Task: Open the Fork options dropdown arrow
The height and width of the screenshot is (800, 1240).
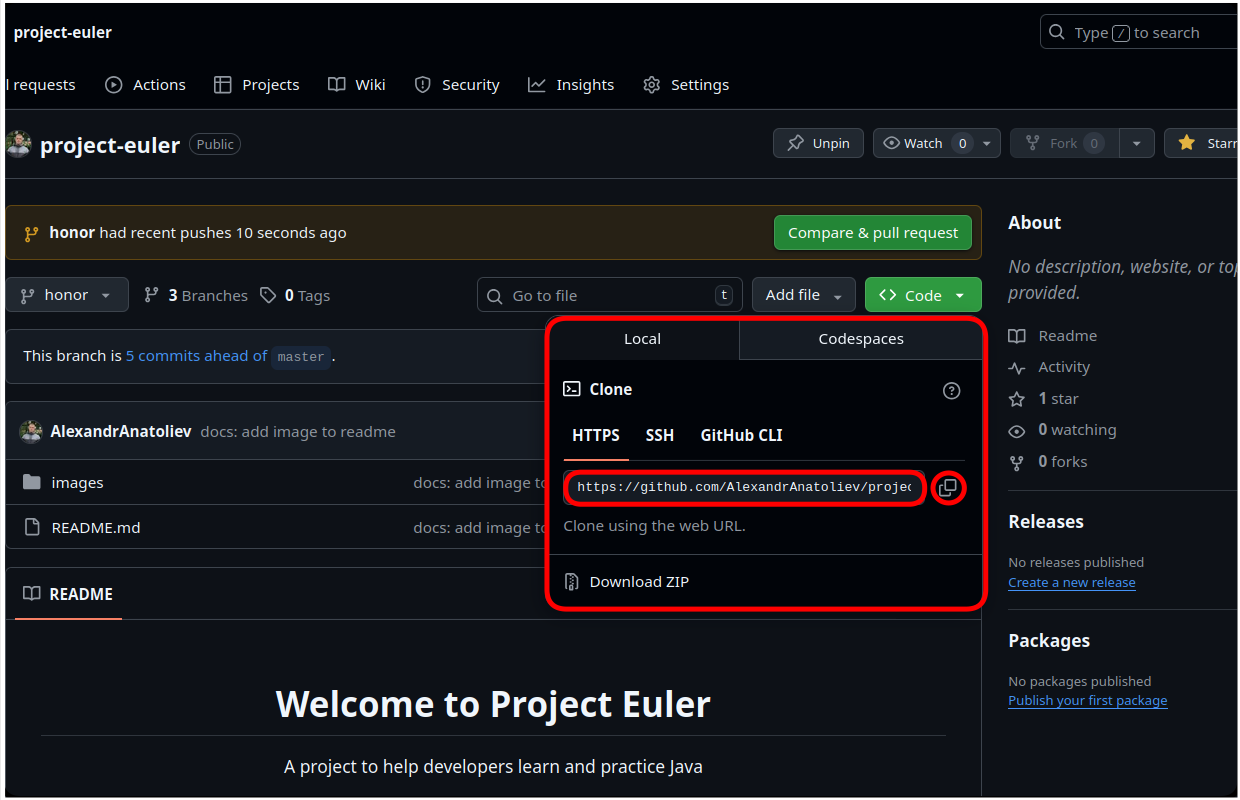Action: coord(1136,143)
